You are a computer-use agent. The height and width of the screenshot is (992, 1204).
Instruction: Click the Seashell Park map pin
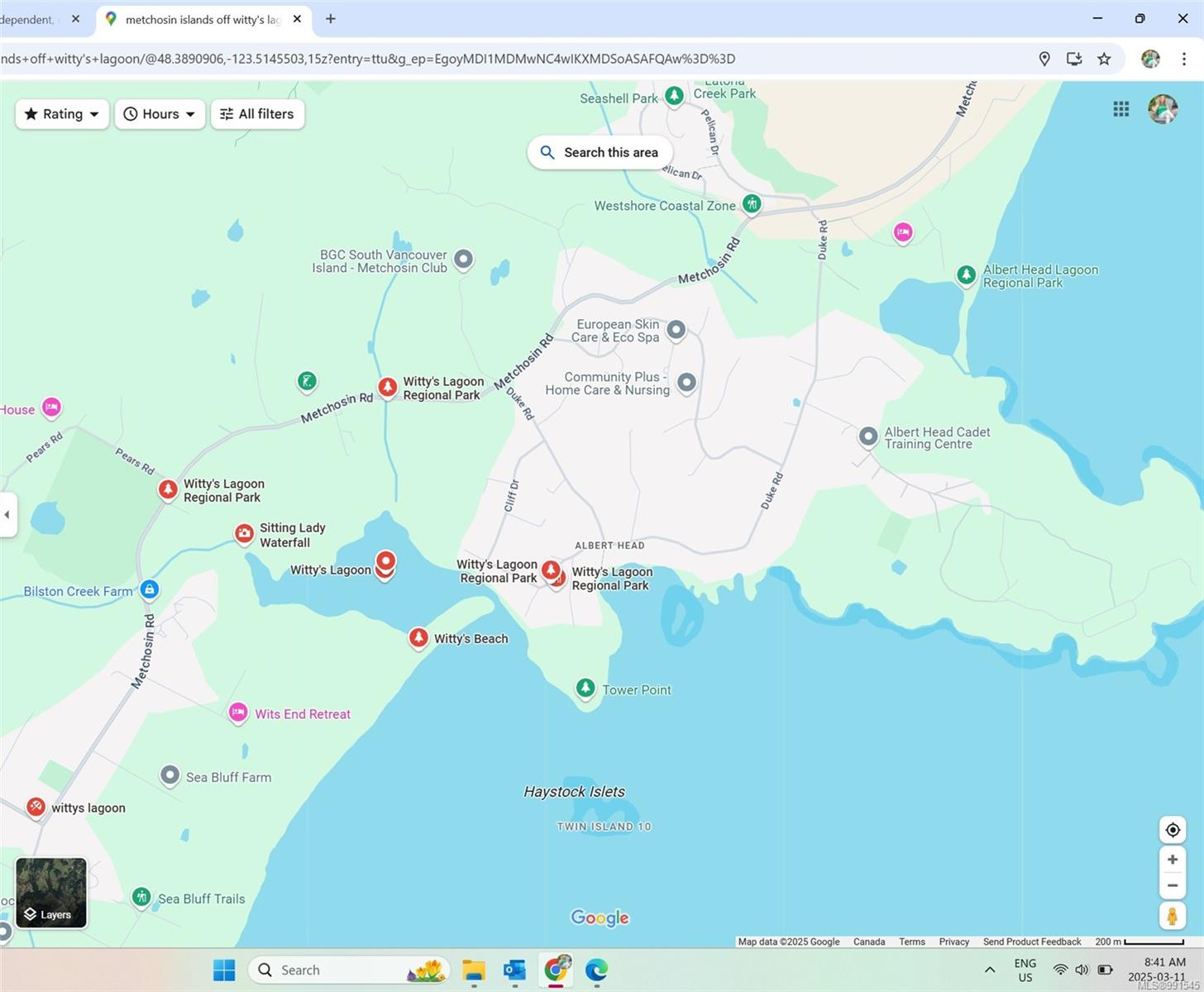click(674, 96)
